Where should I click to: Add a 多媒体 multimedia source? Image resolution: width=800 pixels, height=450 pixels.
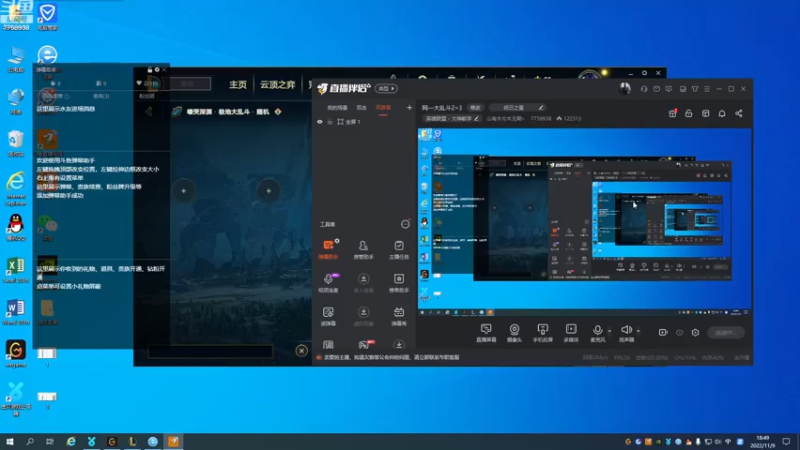(571, 333)
